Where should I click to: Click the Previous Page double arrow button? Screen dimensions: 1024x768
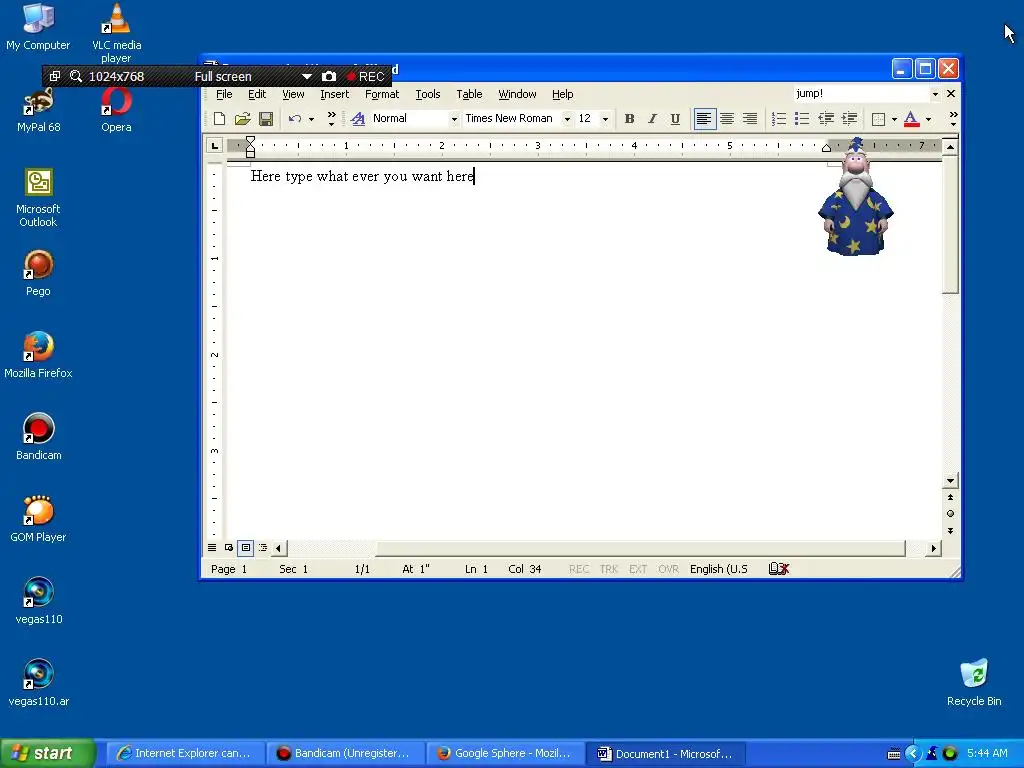point(950,498)
